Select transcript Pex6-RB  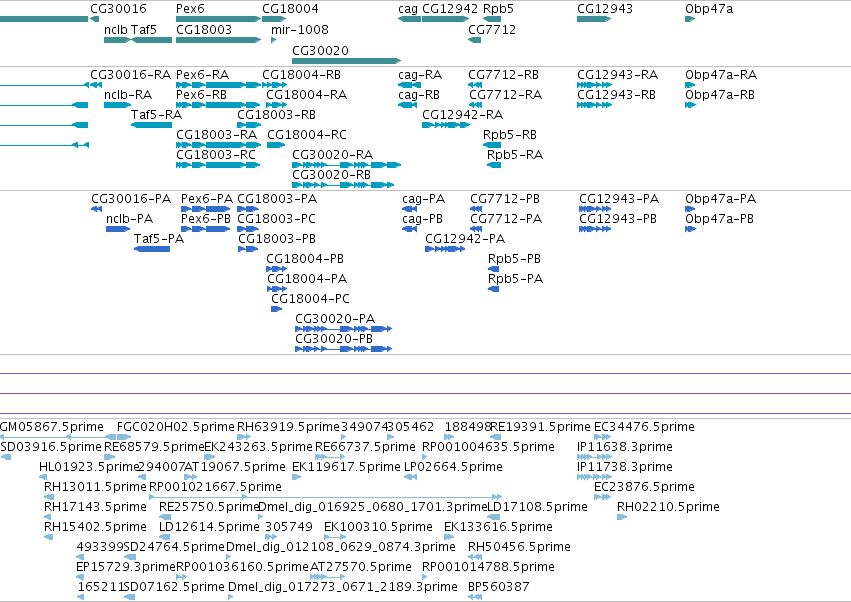pyautogui.click(x=201, y=94)
